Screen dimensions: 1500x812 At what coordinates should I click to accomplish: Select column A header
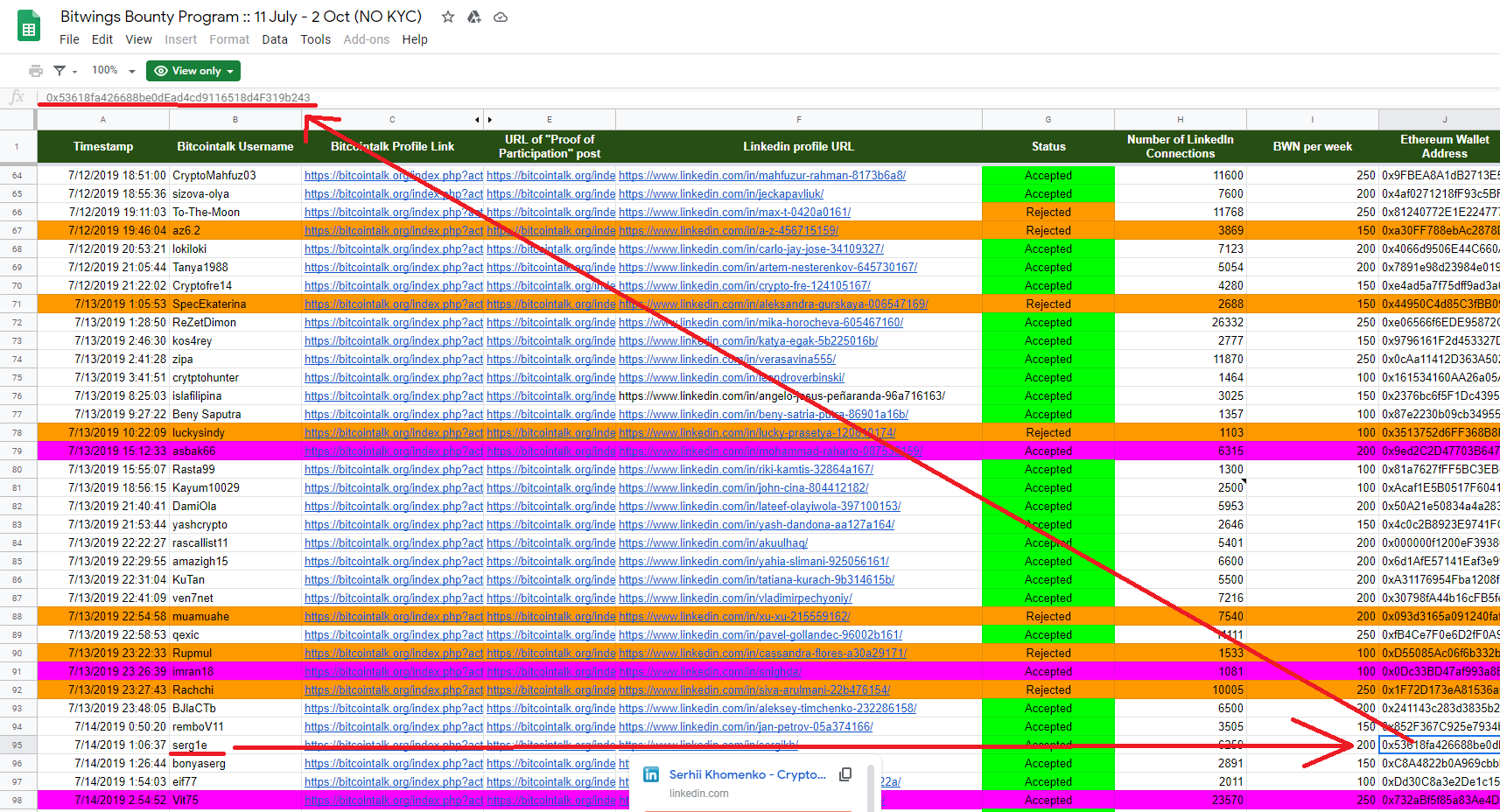(103, 119)
